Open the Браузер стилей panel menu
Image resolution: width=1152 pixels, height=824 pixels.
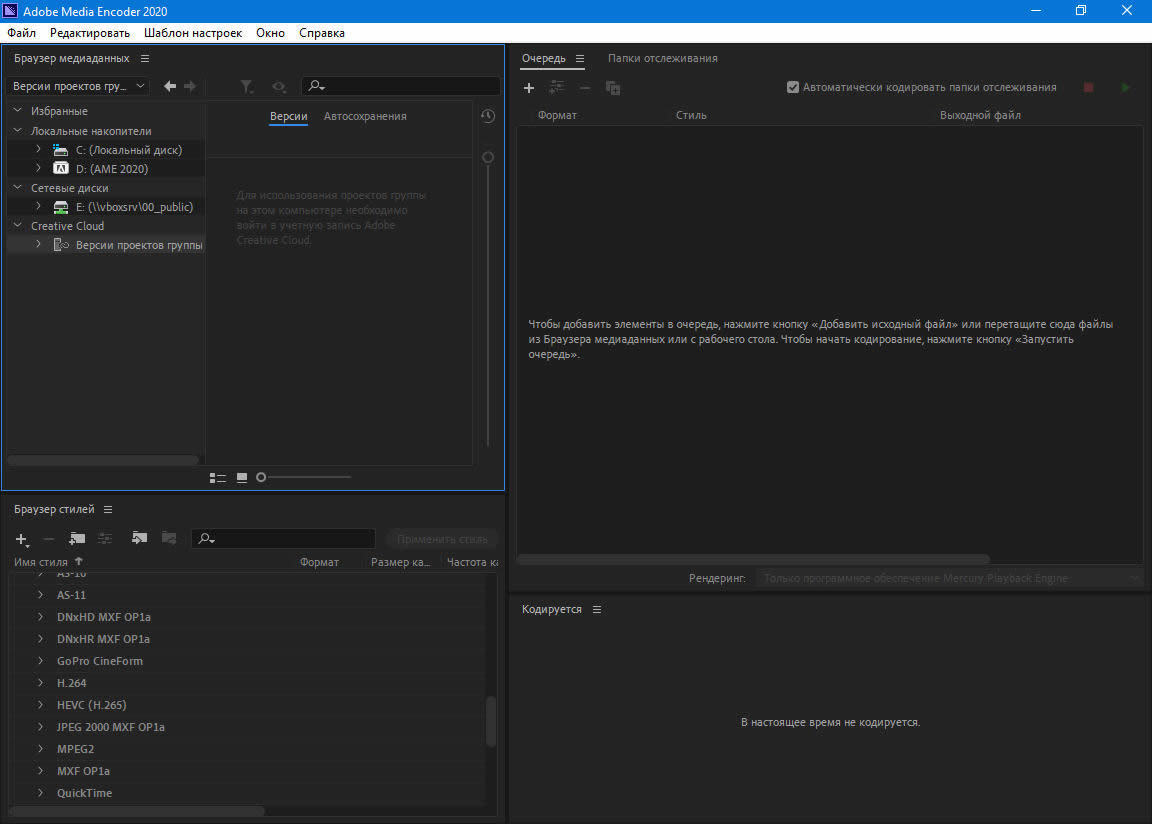point(108,510)
